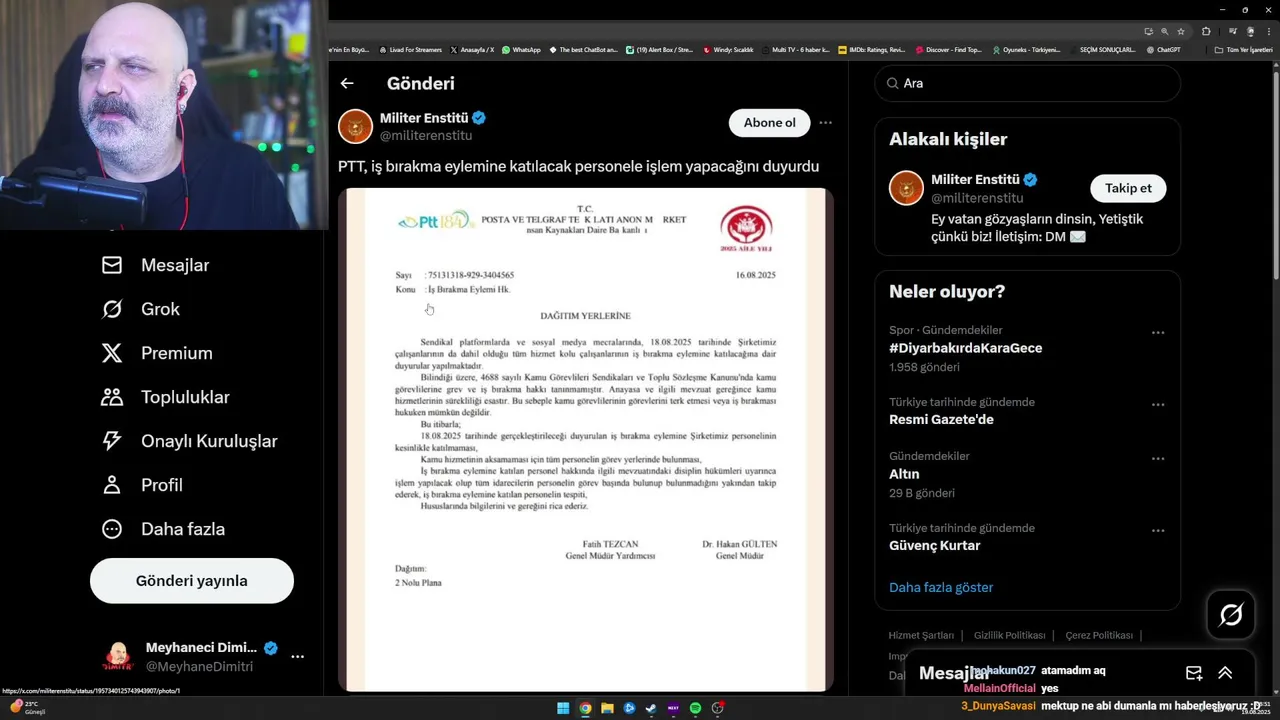Open File Explorer from the taskbar
The width and height of the screenshot is (1280, 720).
pos(607,708)
